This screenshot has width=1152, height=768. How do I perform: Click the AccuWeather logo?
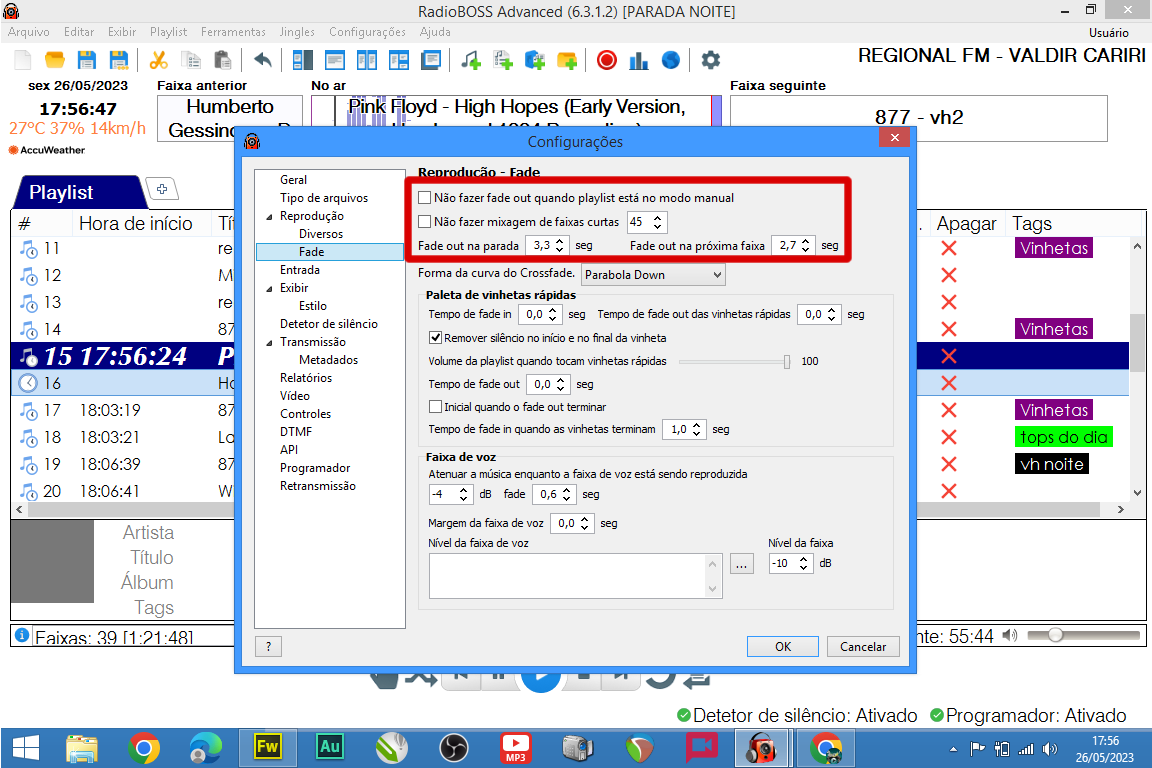(x=47, y=150)
